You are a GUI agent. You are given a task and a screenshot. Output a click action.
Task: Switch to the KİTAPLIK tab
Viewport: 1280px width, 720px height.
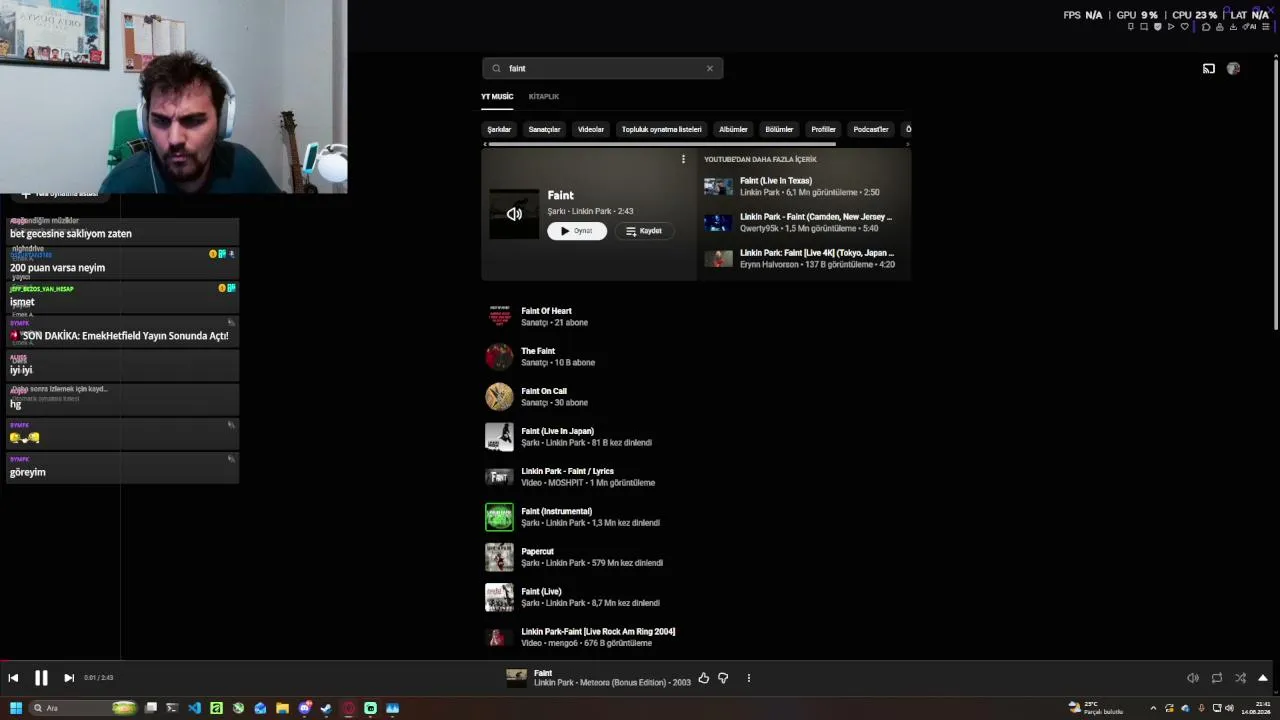(x=544, y=97)
